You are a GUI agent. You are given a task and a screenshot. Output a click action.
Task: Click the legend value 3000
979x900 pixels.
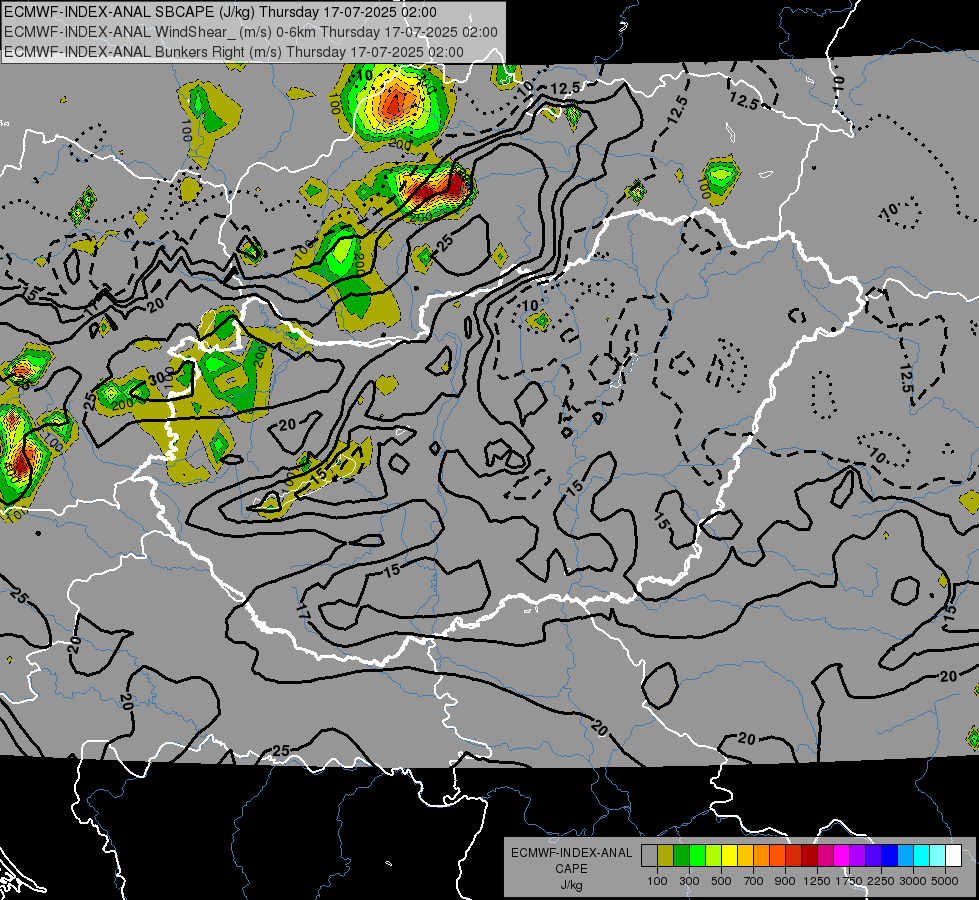click(913, 881)
